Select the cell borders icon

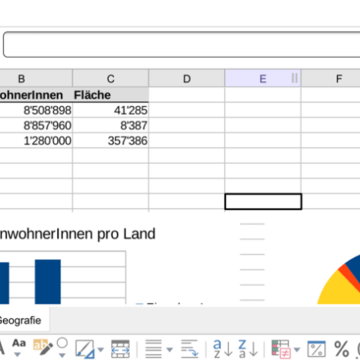click(x=85, y=349)
